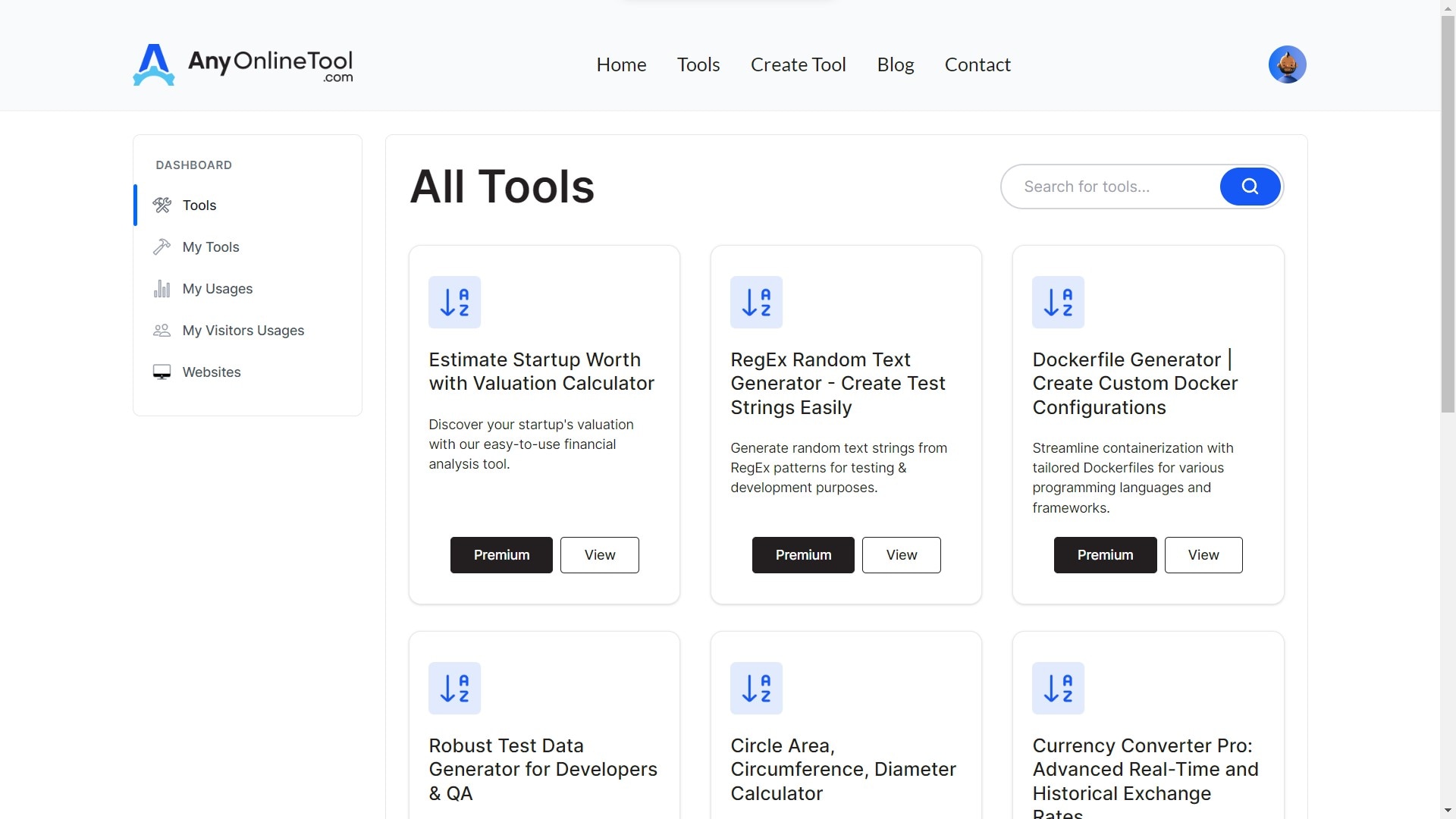Image resolution: width=1456 pixels, height=819 pixels.
Task: Click View on the Dockerfile Generator card
Action: click(1203, 555)
